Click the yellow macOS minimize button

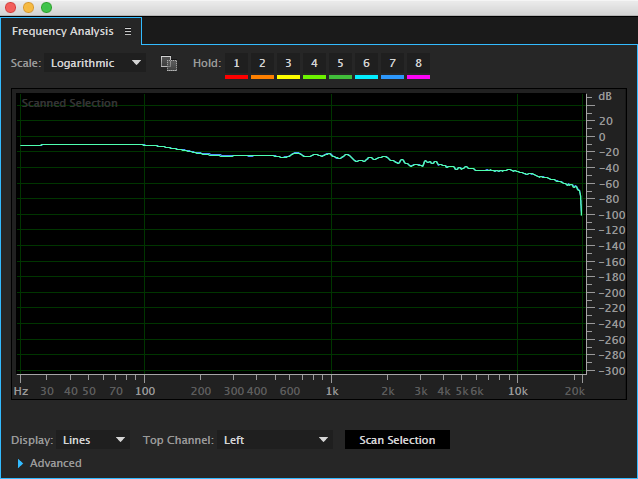tap(28, 7)
